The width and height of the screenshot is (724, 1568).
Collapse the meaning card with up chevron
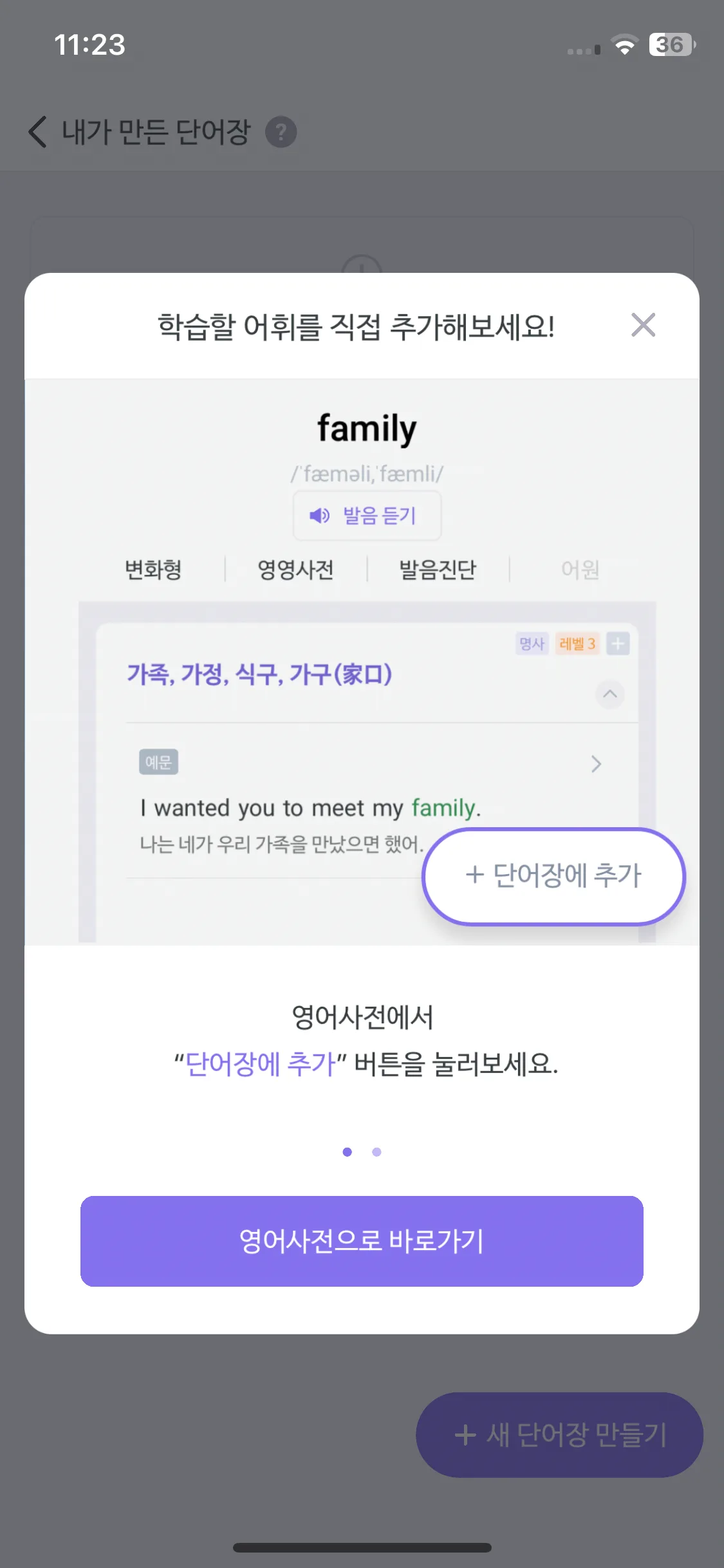609,694
